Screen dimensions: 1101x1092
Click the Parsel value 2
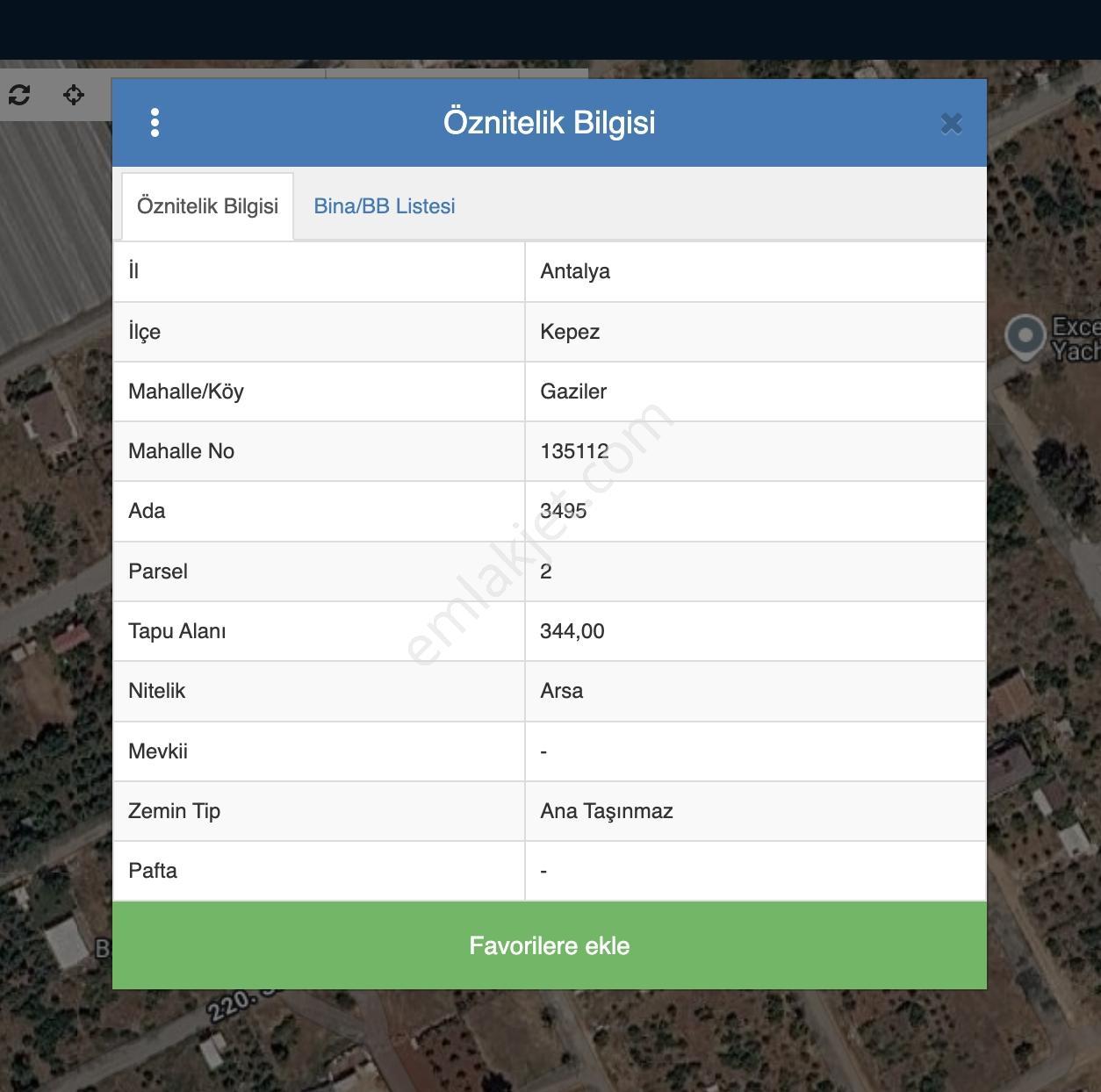[546, 571]
